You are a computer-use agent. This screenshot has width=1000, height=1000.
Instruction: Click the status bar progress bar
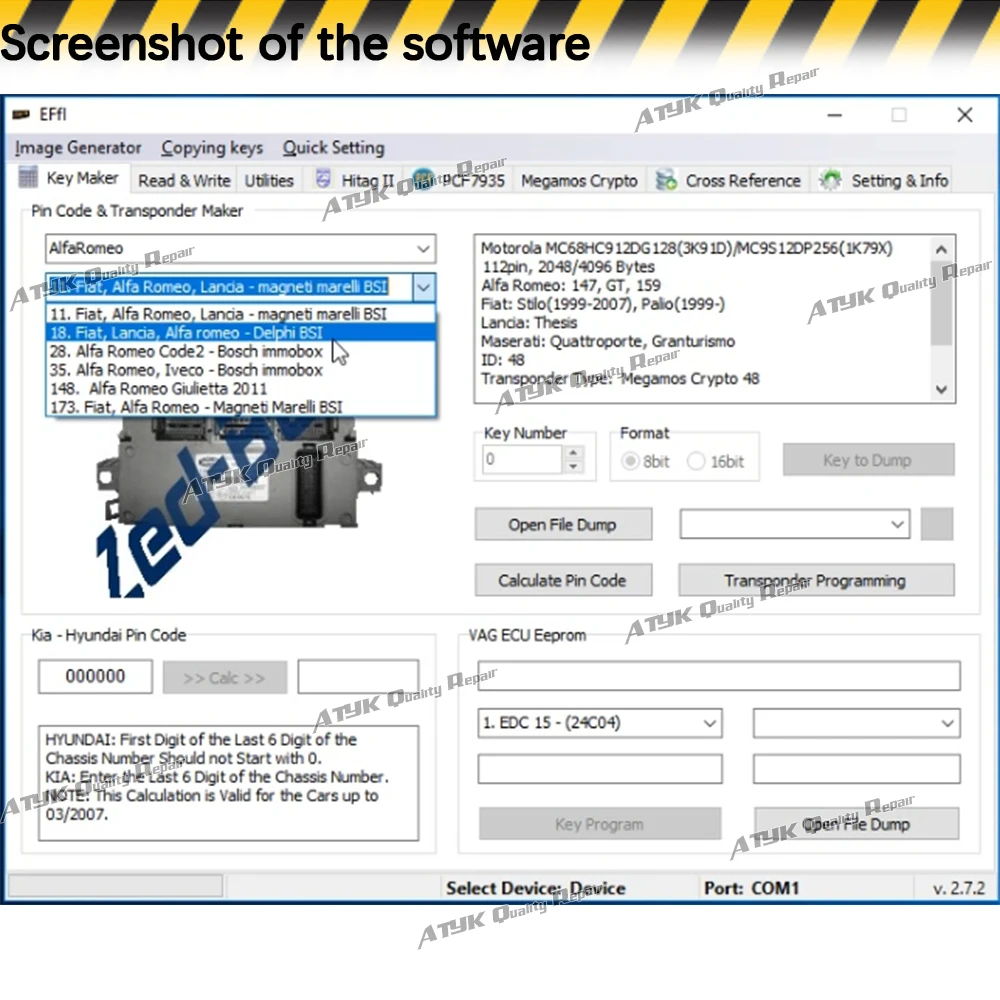[x=115, y=886]
